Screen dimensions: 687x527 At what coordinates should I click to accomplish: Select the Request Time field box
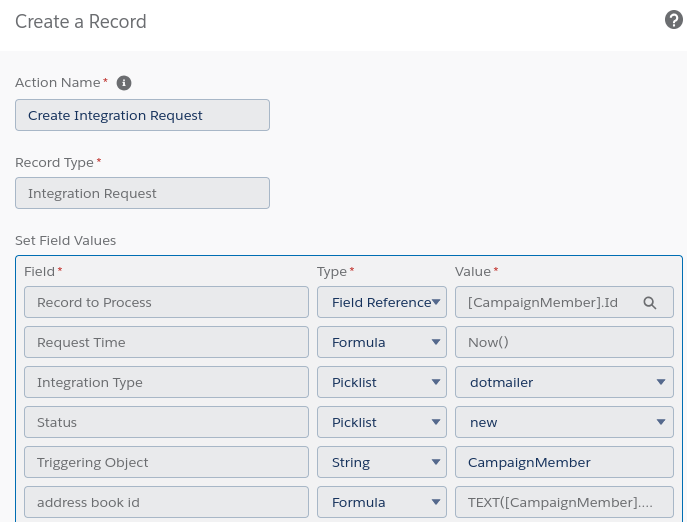166,343
